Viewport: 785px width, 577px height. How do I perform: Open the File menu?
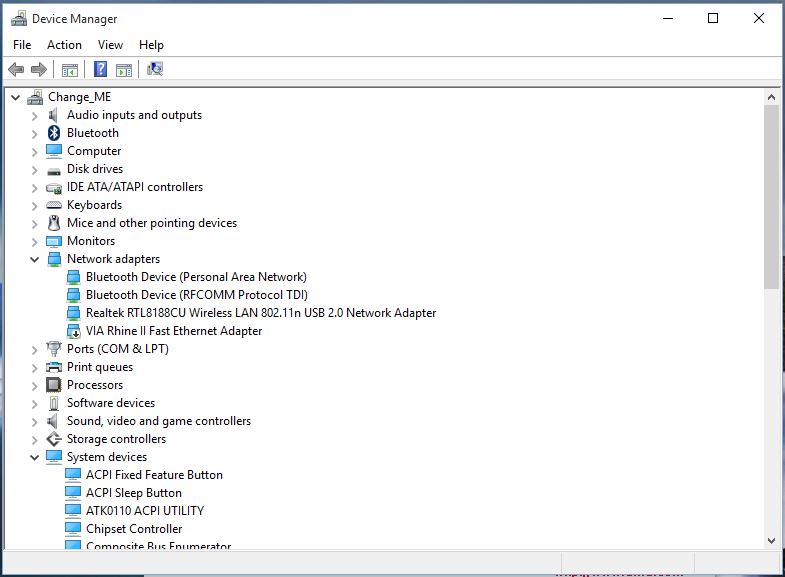coord(22,45)
